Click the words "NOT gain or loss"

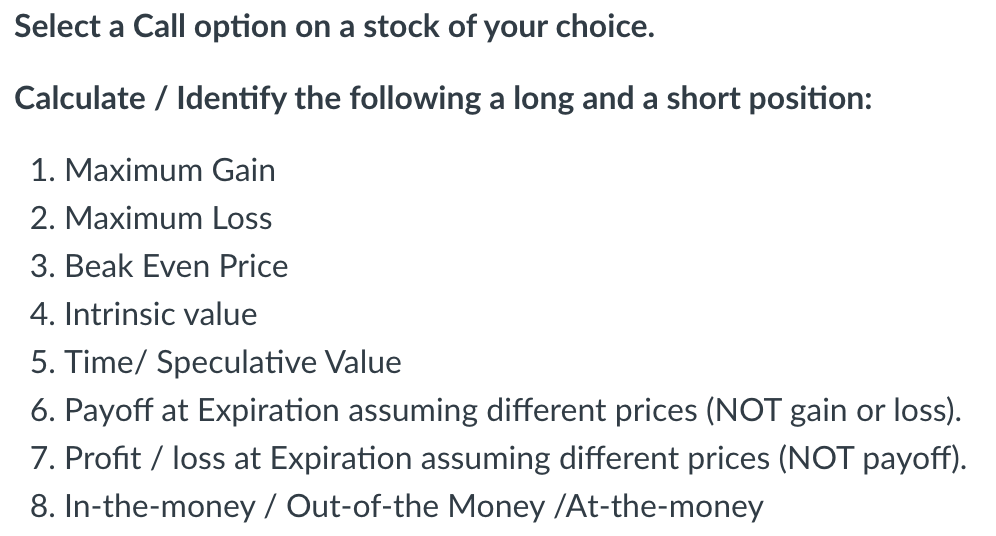click(x=831, y=410)
